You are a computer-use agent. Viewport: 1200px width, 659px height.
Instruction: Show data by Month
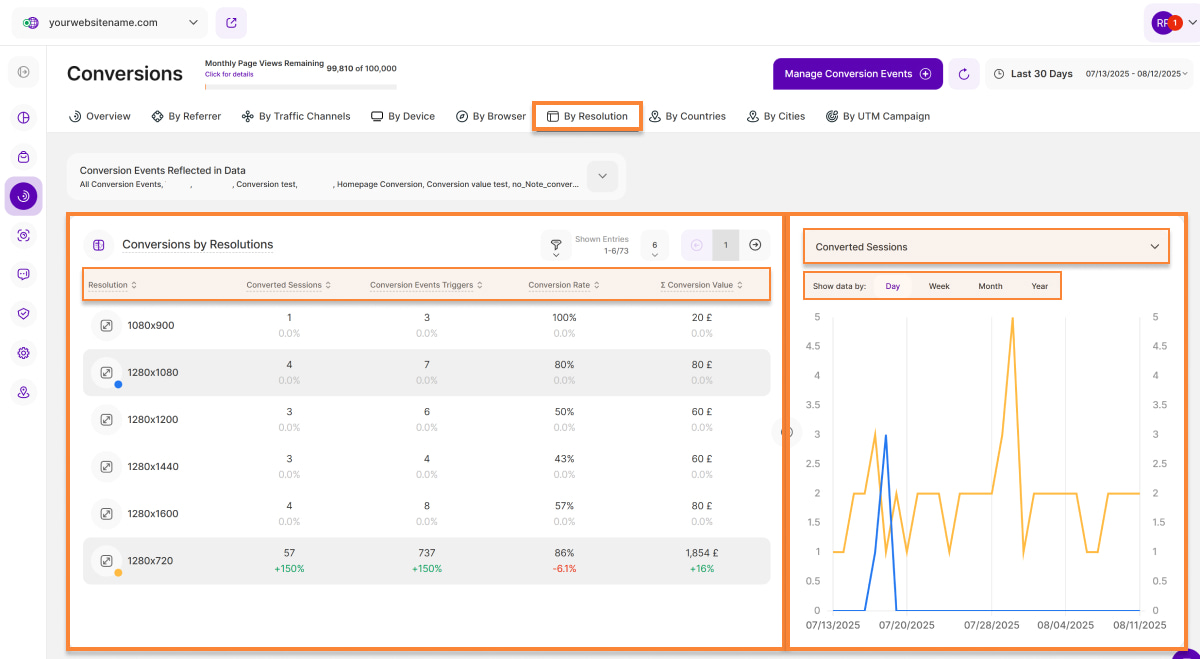[x=990, y=286]
